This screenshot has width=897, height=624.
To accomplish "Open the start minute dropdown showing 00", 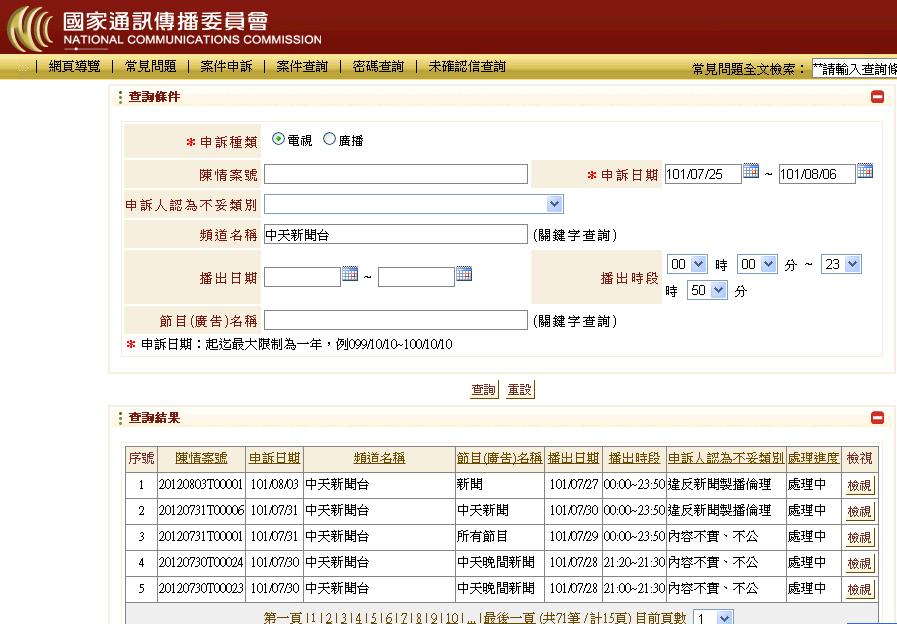I will [757, 264].
